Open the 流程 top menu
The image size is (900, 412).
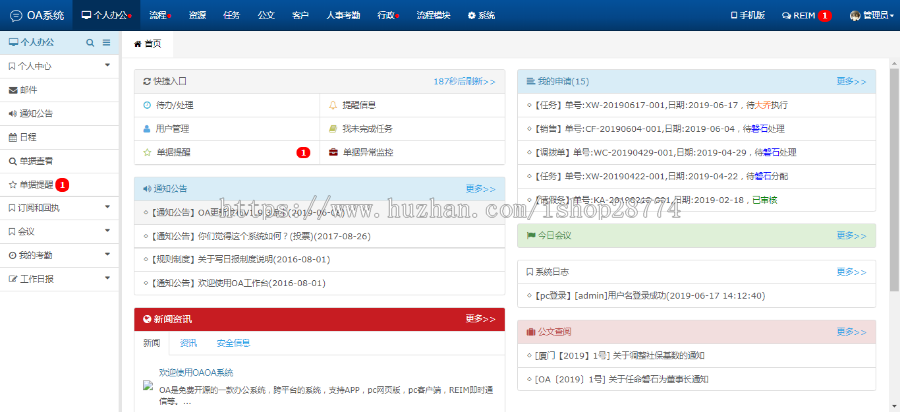[160, 15]
